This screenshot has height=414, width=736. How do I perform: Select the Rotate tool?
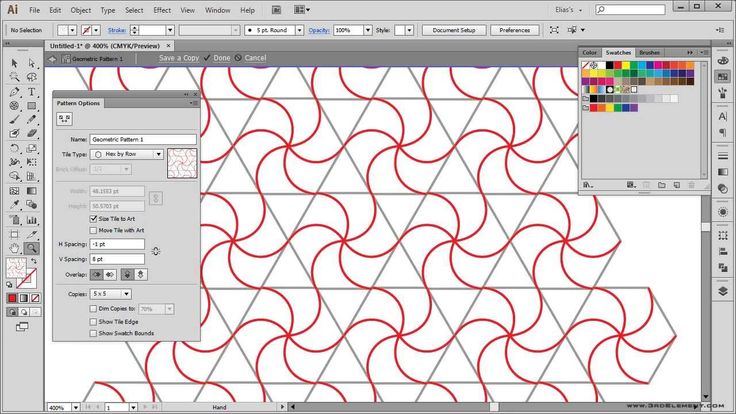[15, 148]
